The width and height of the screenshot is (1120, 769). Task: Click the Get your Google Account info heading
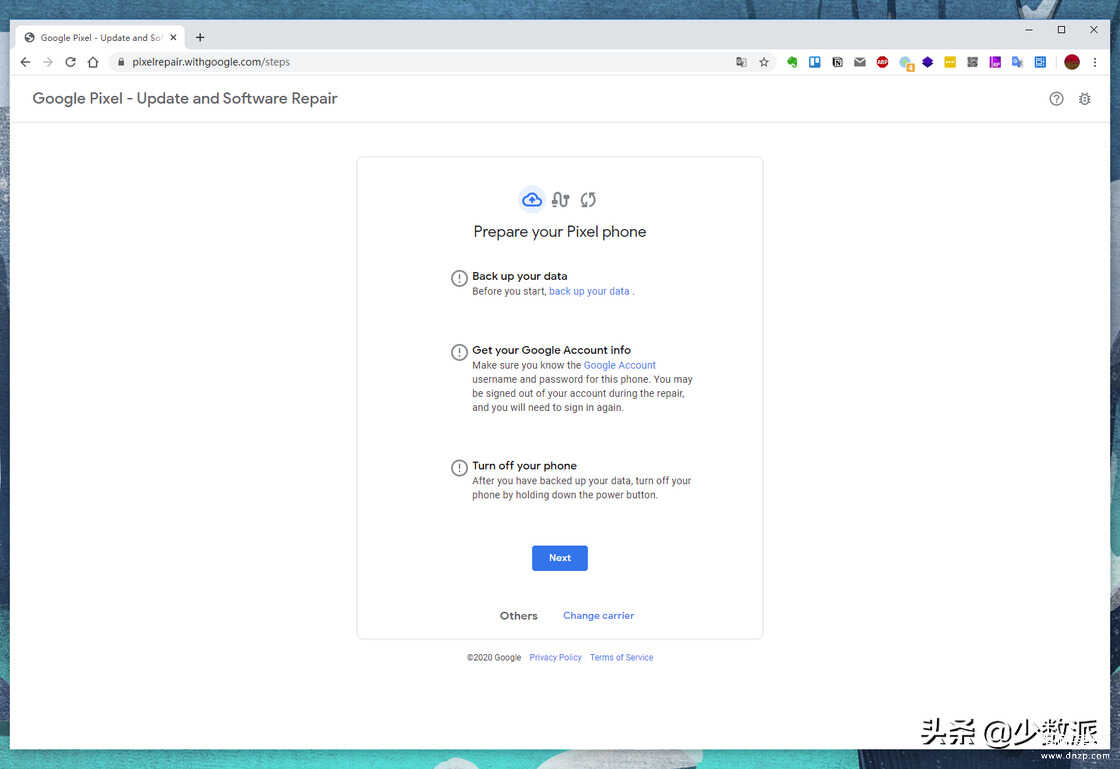pyautogui.click(x=551, y=350)
